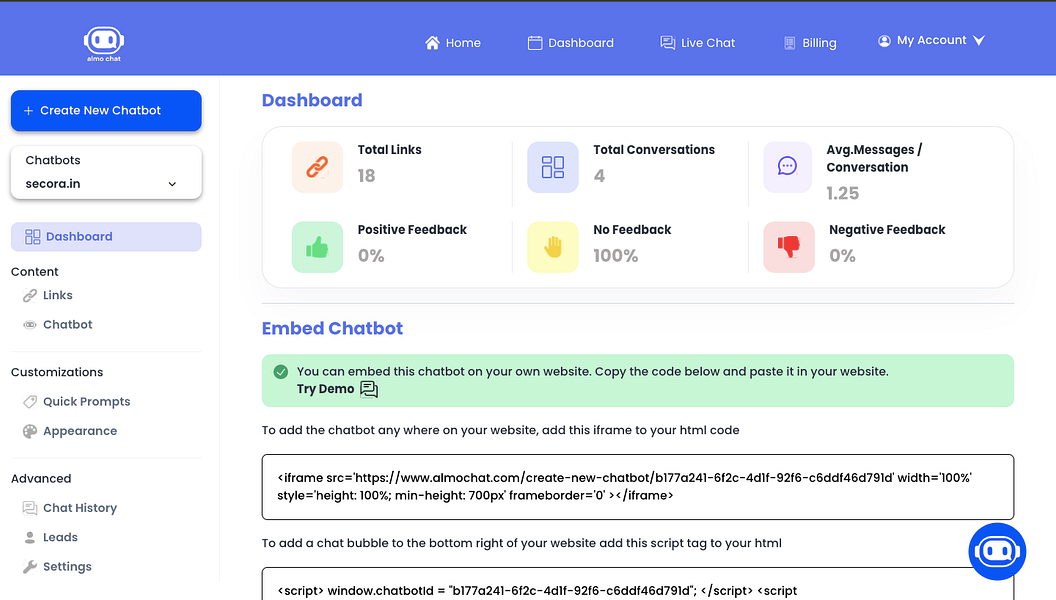
Task: Click the Chatbot sidebar robot icon
Action: (30, 325)
